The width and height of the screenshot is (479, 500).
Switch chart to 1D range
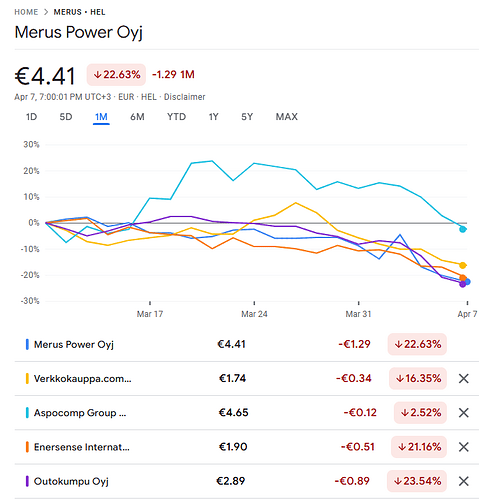pos(31,117)
